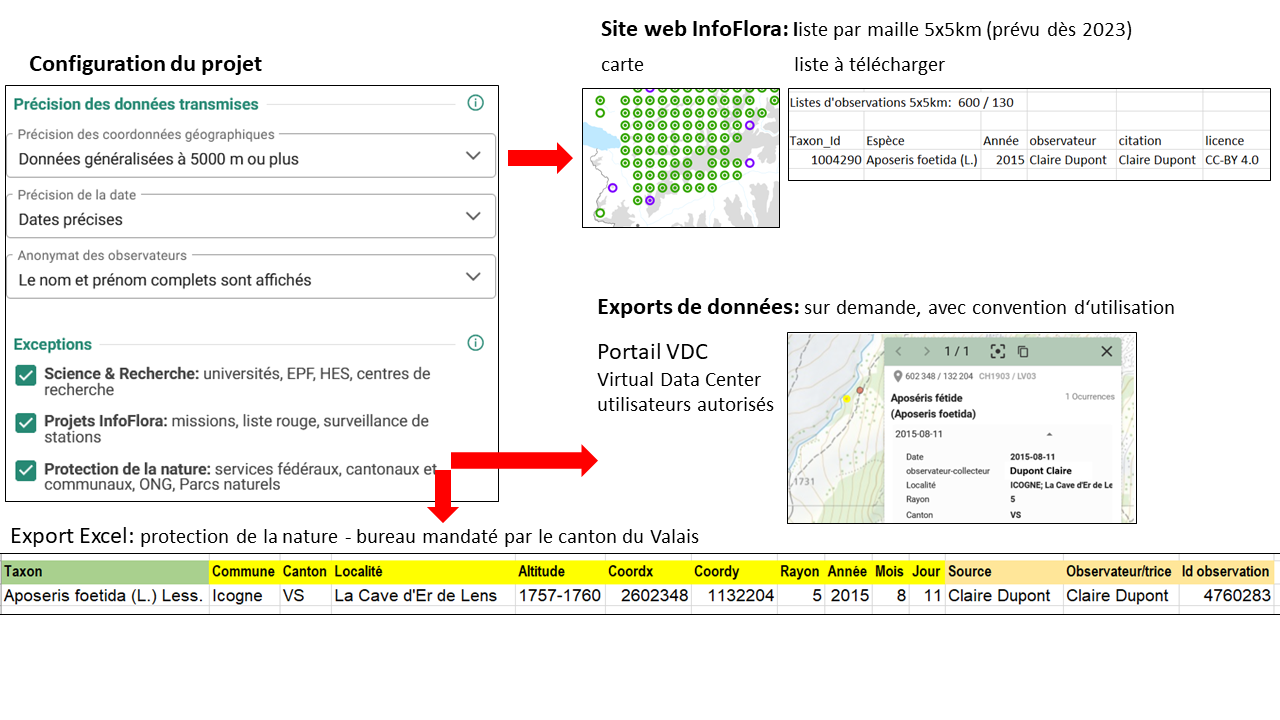Uncheck the Protection de la nature exception

pos(26,470)
